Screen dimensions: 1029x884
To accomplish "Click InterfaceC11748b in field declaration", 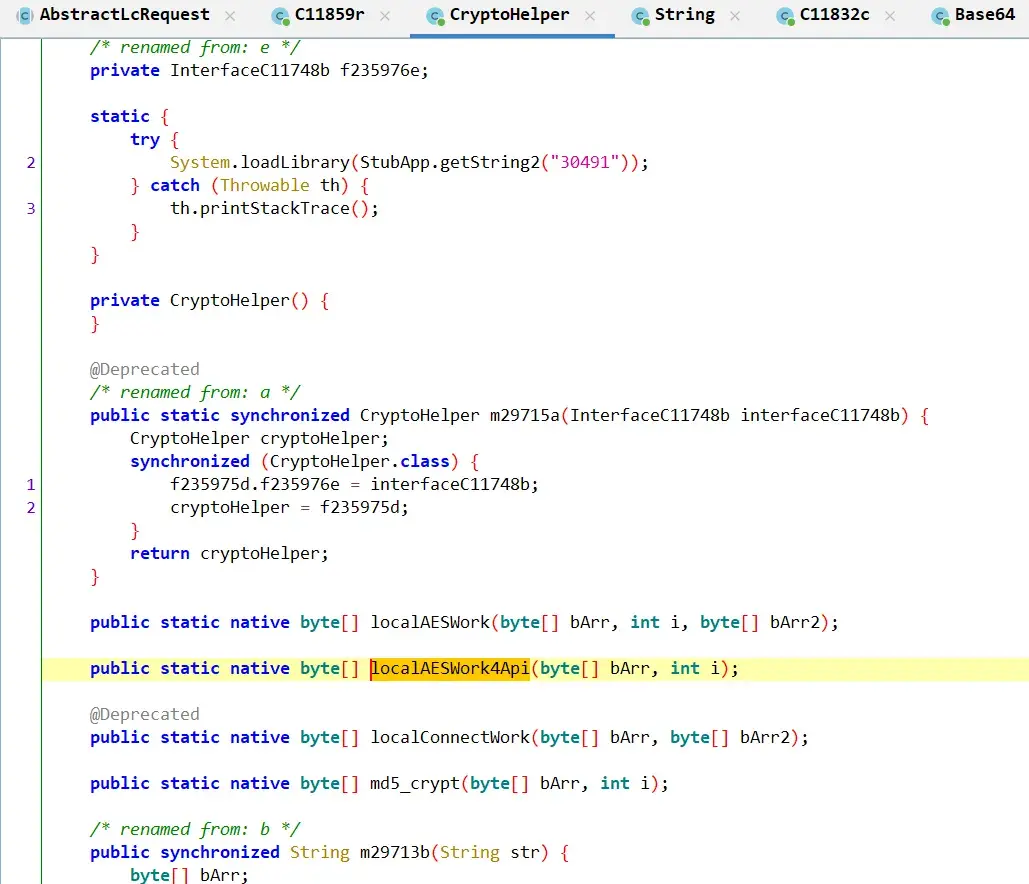I will click(250, 71).
